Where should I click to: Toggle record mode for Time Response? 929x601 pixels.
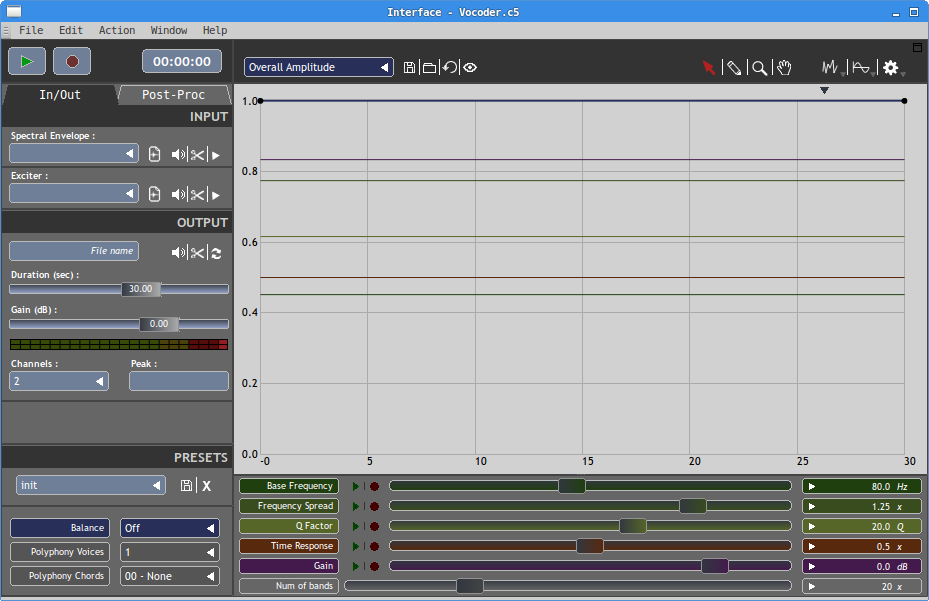click(x=374, y=546)
